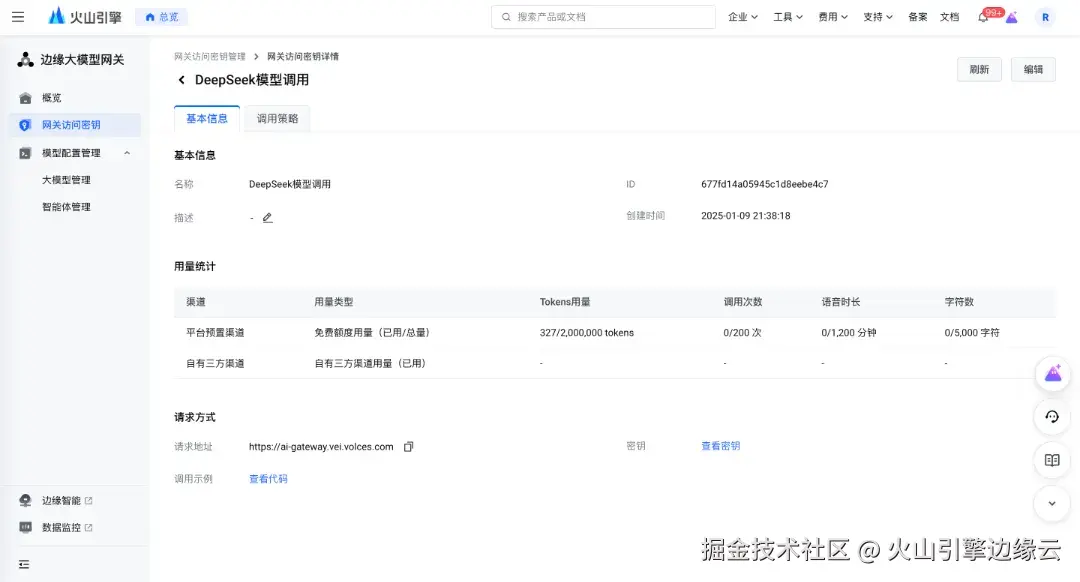Click the 查看密钥 link
Image resolution: width=1080 pixels, height=582 pixels.
[720, 446]
